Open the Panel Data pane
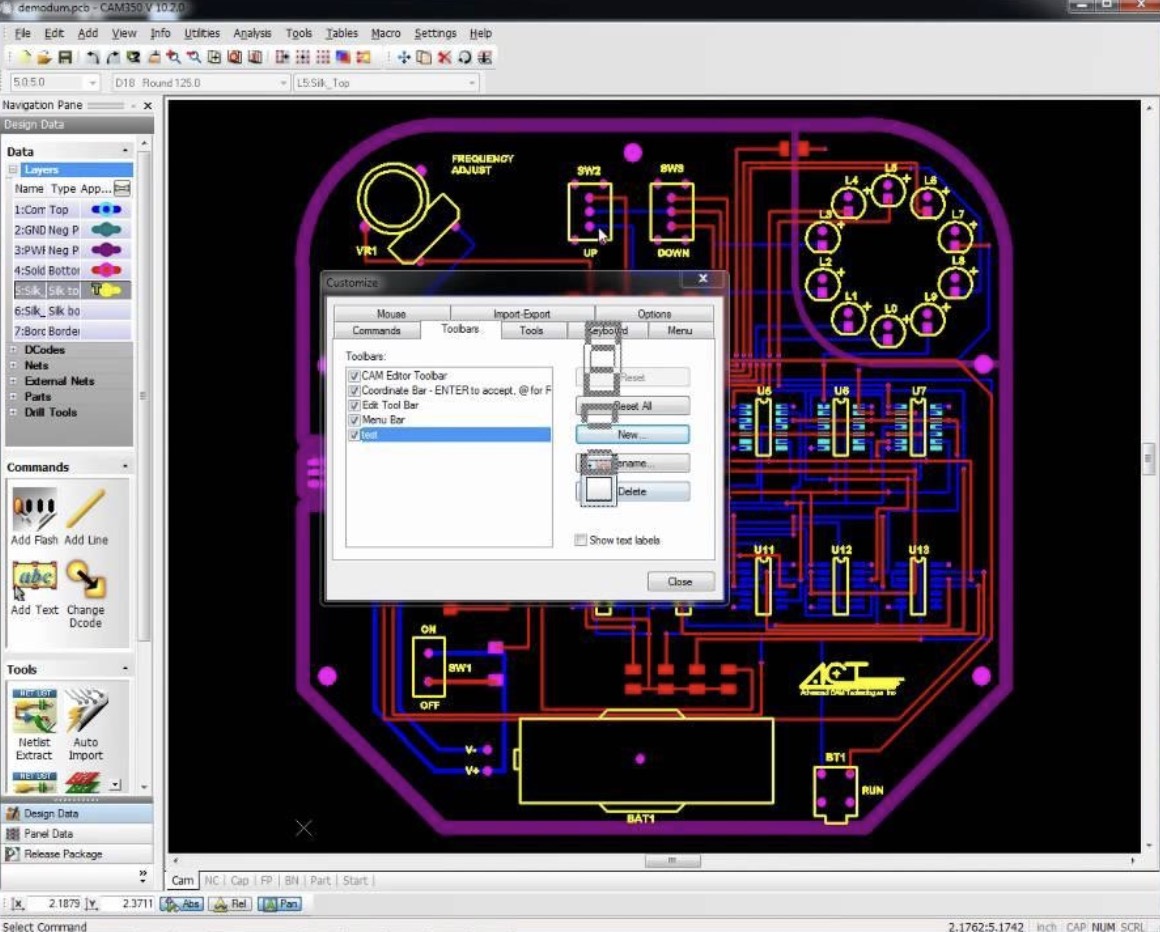Viewport: 1160px width, 932px height. pyautogui.click(x=77, y=834)
